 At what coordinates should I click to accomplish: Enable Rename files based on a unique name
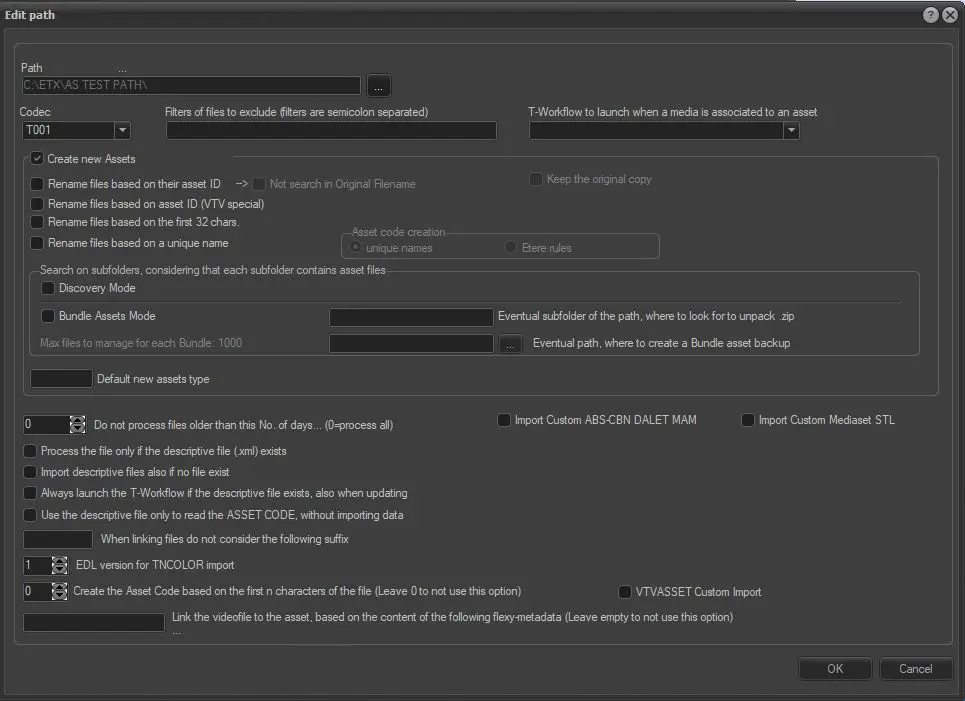click(x=38, y=243)
